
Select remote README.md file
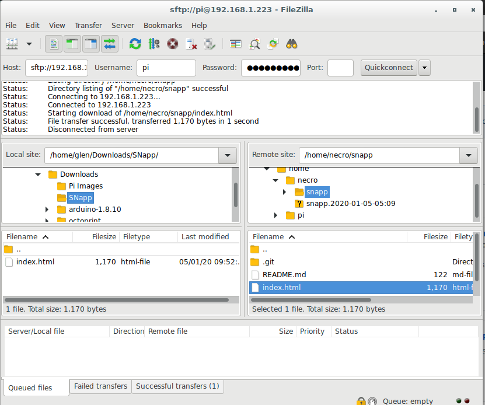[361, 275]
